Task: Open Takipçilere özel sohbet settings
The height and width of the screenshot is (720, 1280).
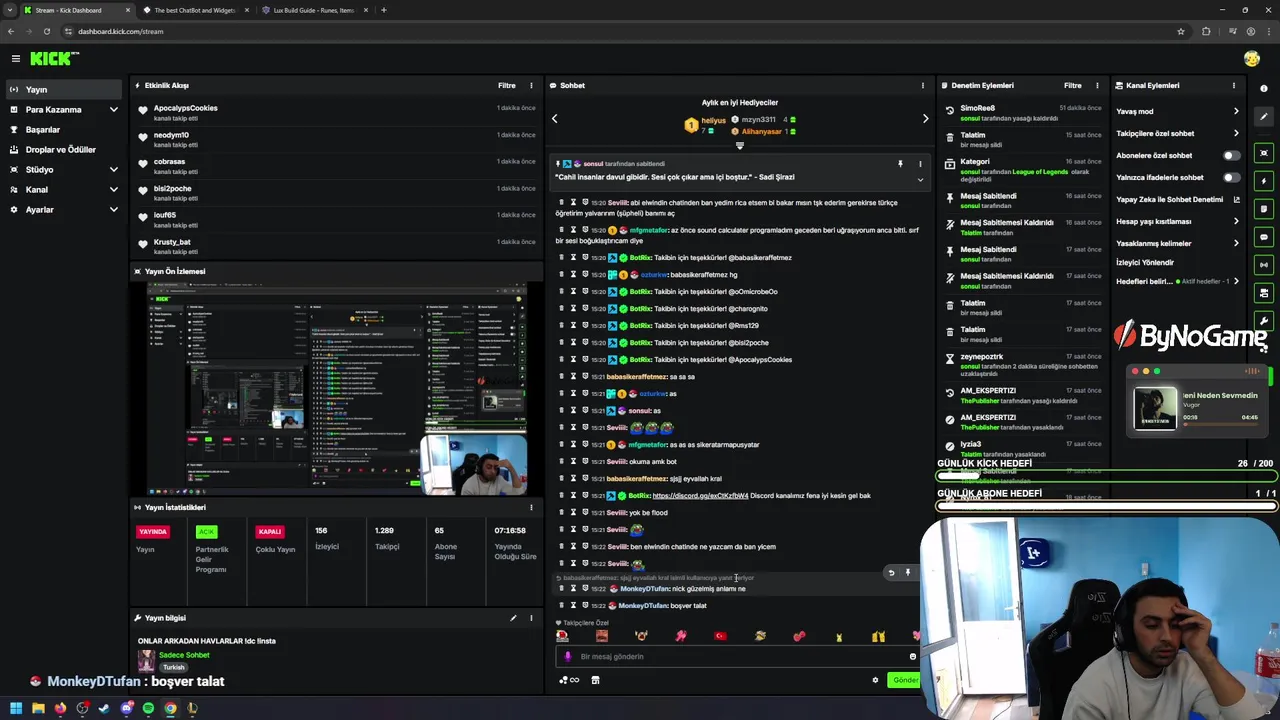Action: pos(1177,133)
